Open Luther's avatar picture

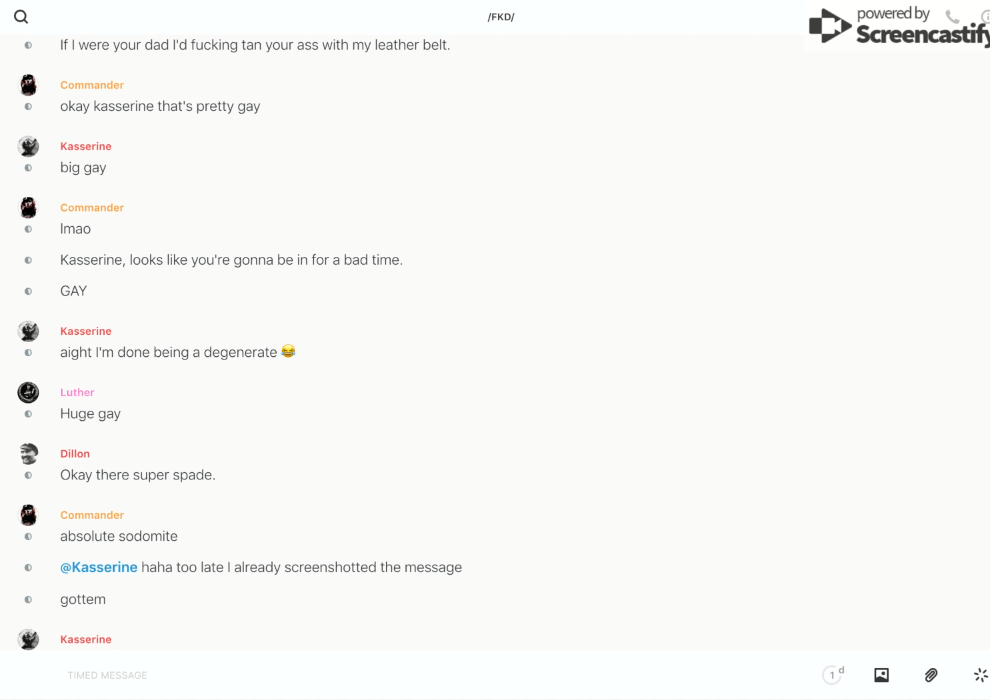28,392
